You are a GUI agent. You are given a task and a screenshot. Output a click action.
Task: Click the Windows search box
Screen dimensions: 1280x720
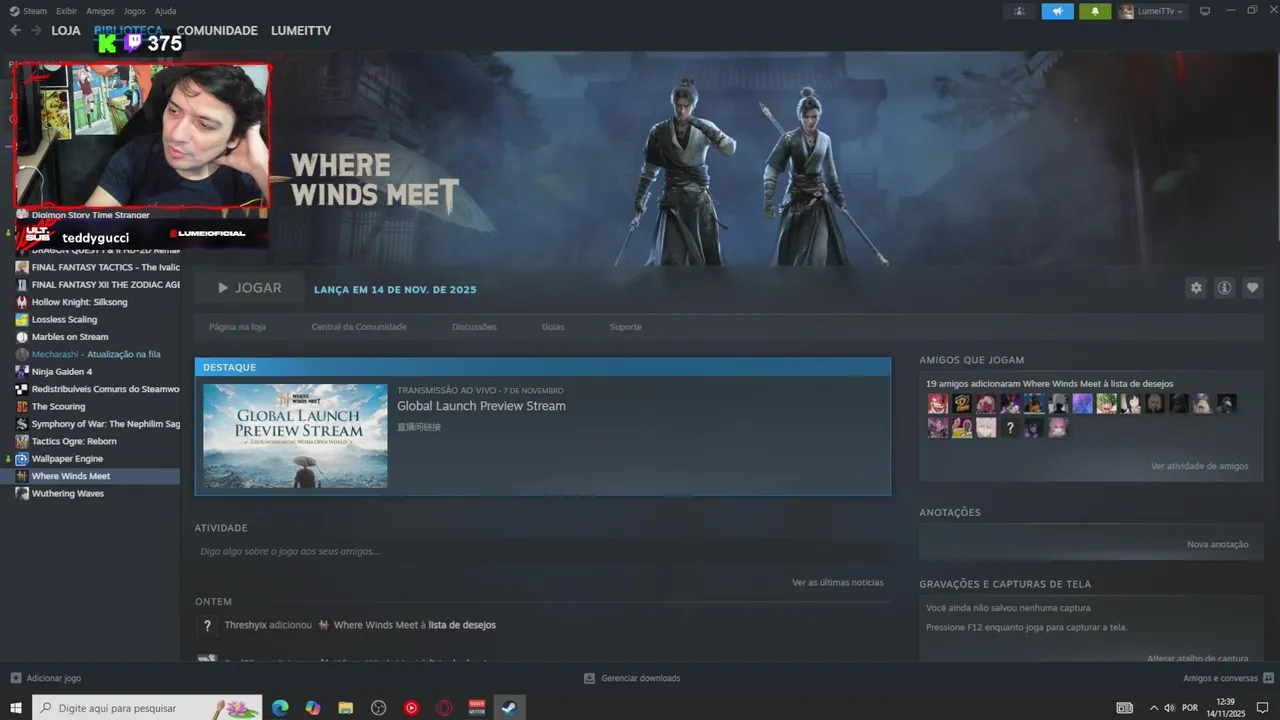147,708
